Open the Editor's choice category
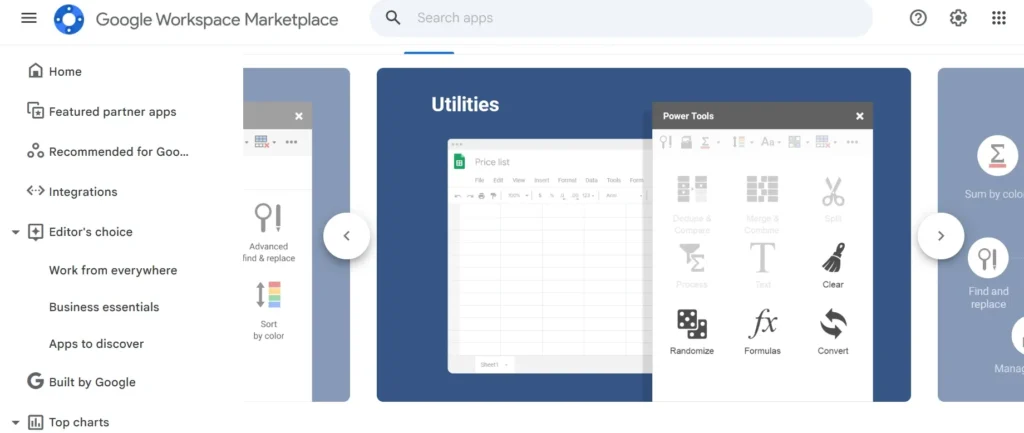The image size is (1024, 433). pos(80,232)
